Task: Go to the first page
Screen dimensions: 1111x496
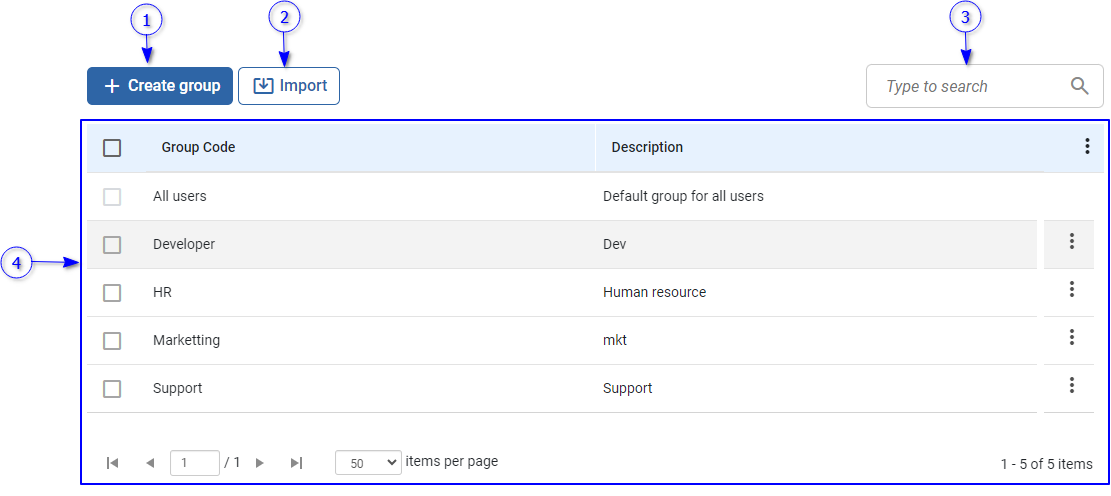Action: pyautogui.click(x=113, y=463)
